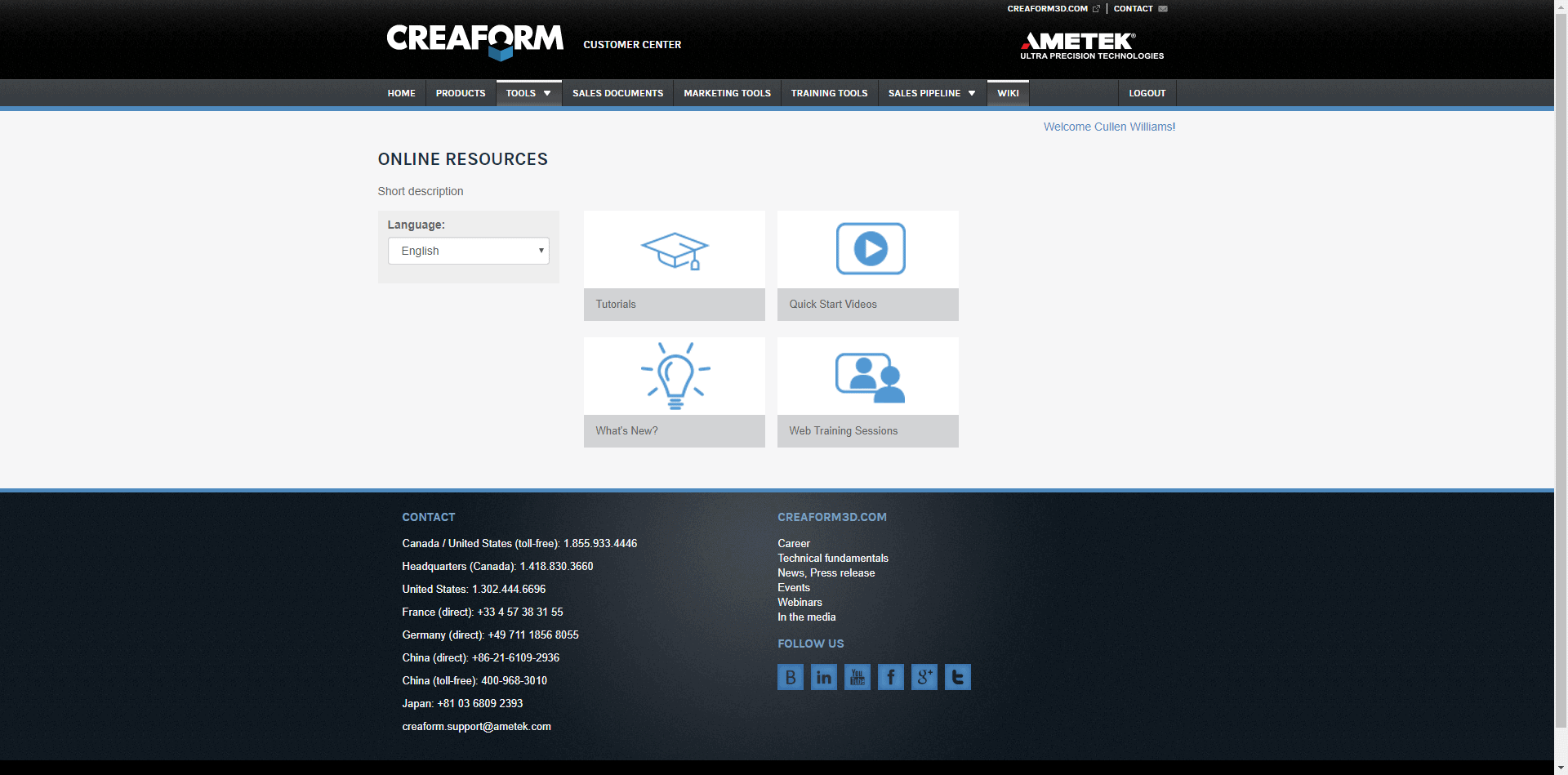Click the CREAFORM3D.COM footer heading
This screenshot has height=775, width=1568.
tap(832, 517)
